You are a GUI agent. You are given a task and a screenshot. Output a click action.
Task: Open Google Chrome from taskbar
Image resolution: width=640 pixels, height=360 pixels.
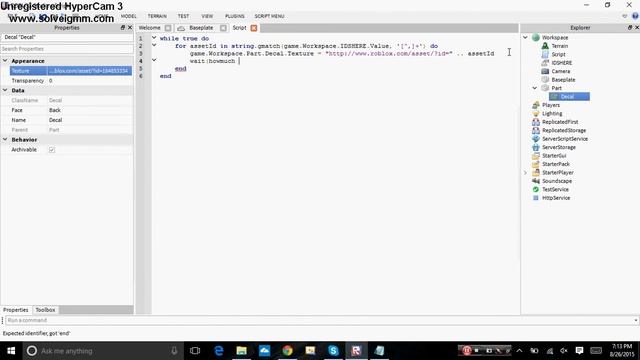point(287,351)
